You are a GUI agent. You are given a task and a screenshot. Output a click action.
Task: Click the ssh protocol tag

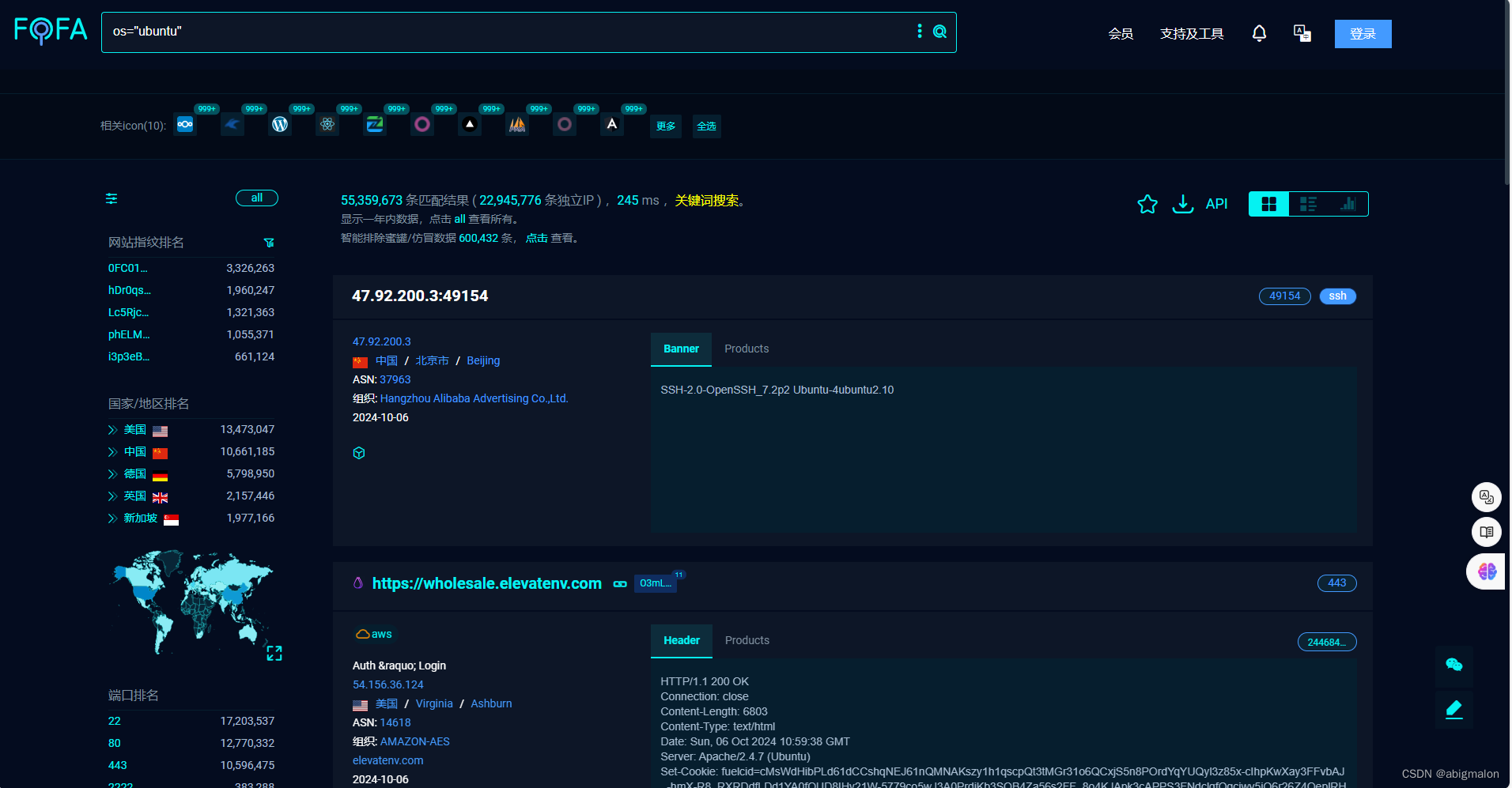point(1337,296)
